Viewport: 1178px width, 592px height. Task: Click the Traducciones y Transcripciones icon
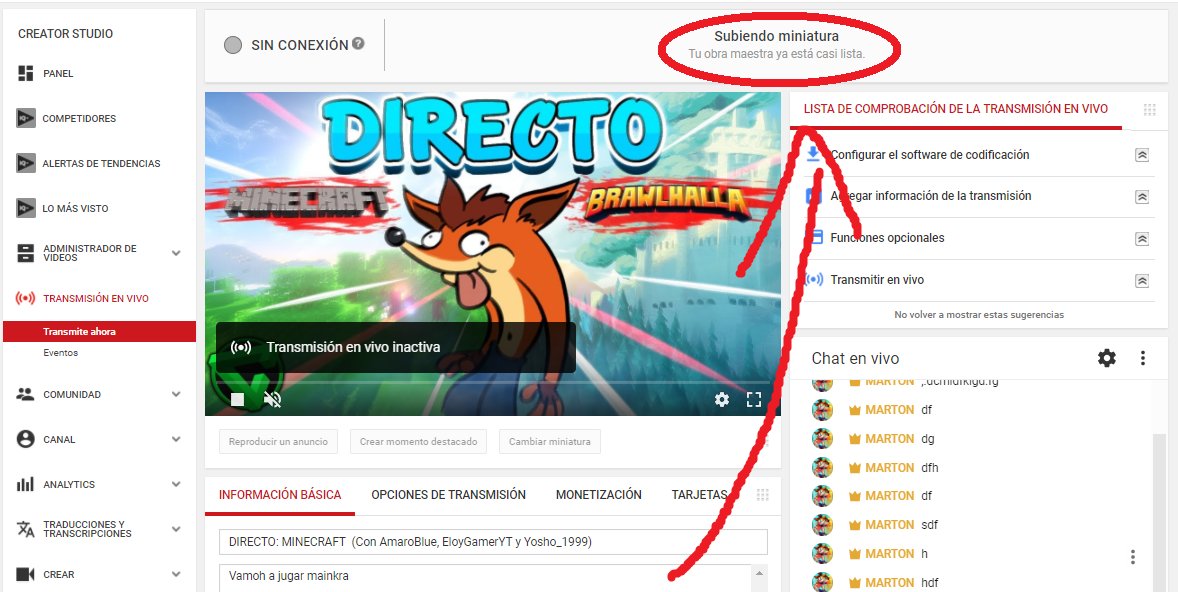click(26, 529)
